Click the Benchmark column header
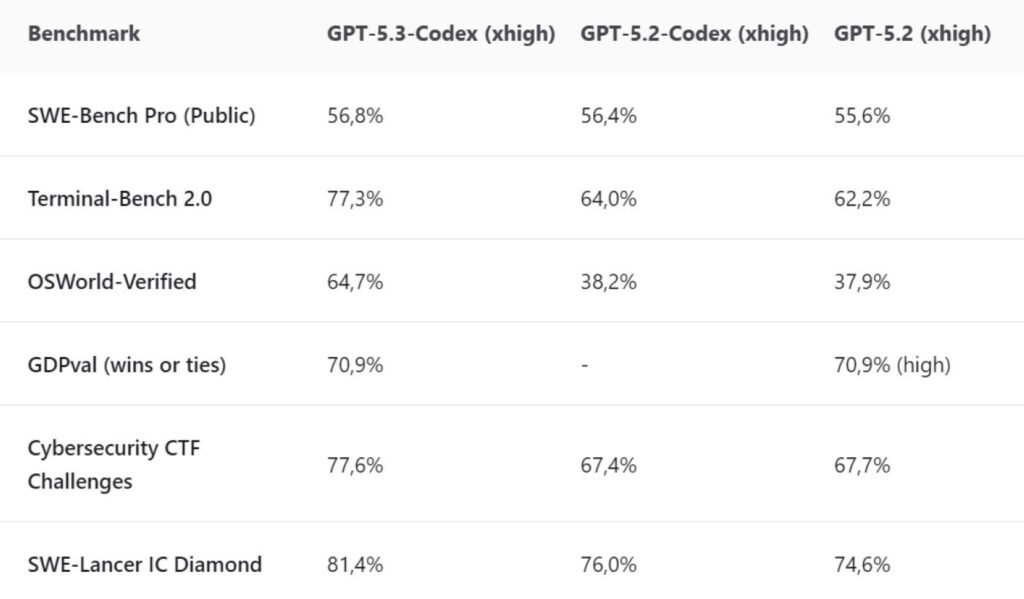The image size is (1024, 599). [x=84, y=34]
